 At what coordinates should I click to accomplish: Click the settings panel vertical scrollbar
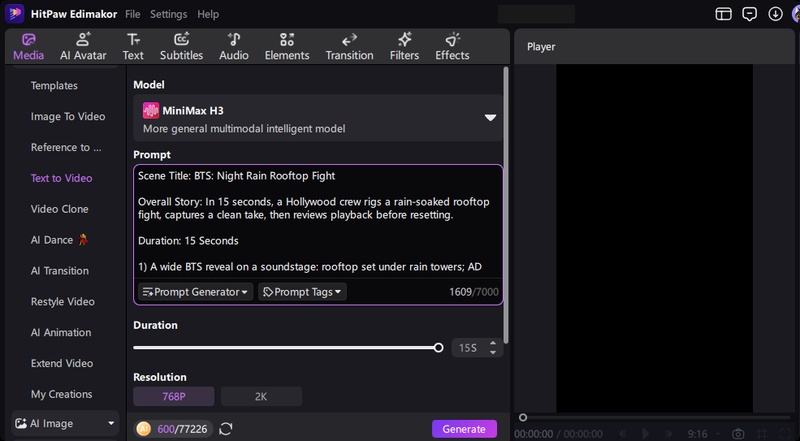[506, 205]
